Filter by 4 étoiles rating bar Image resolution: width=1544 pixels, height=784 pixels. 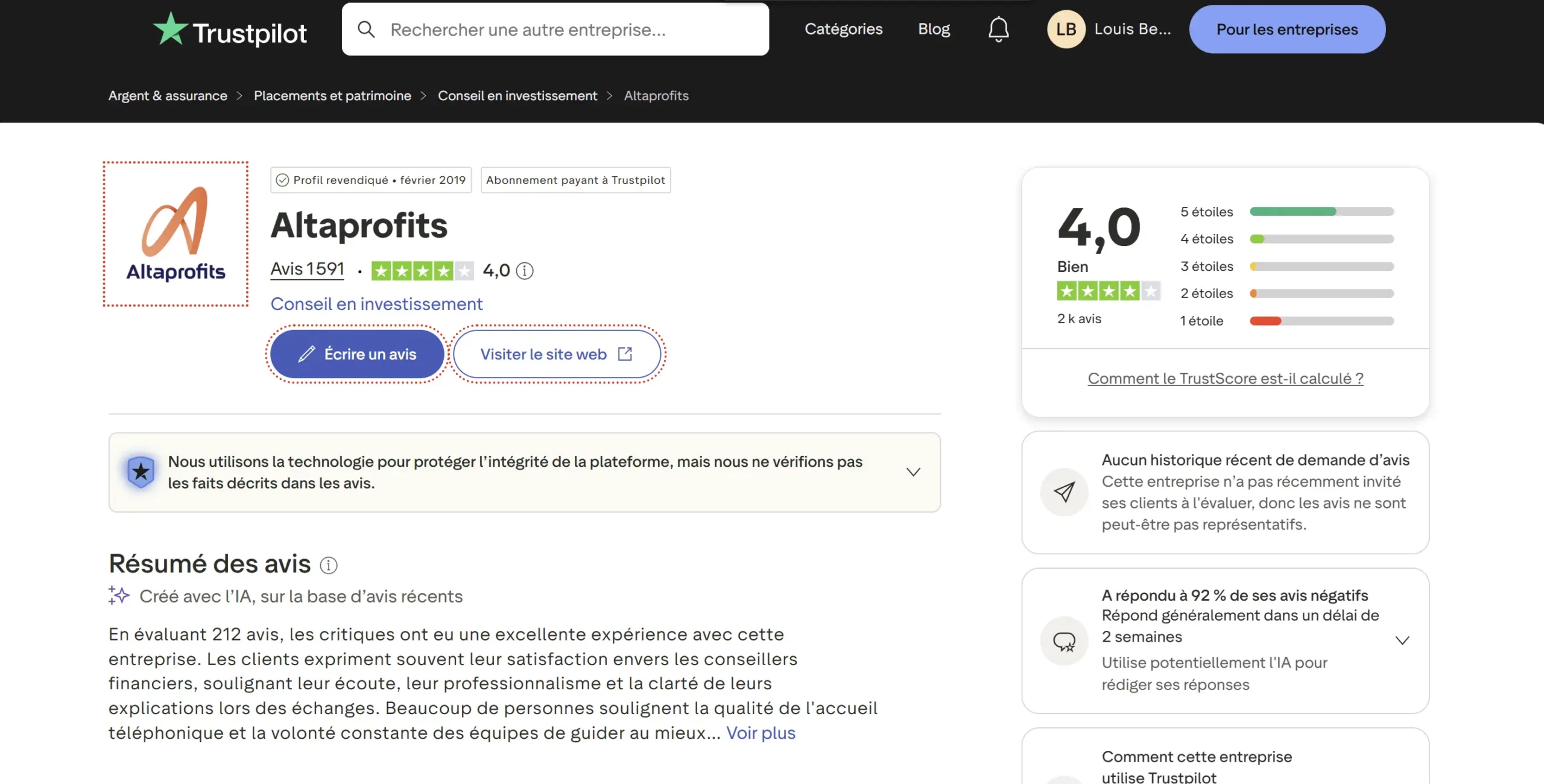click(1287, 239)
